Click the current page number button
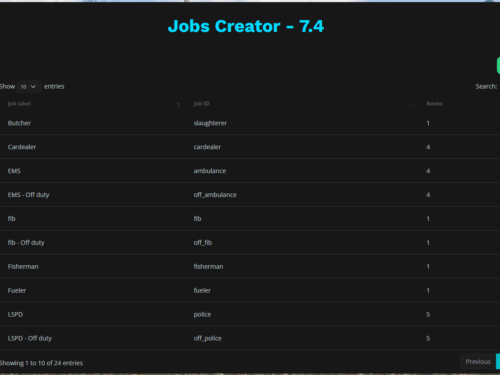 [498, 362]
